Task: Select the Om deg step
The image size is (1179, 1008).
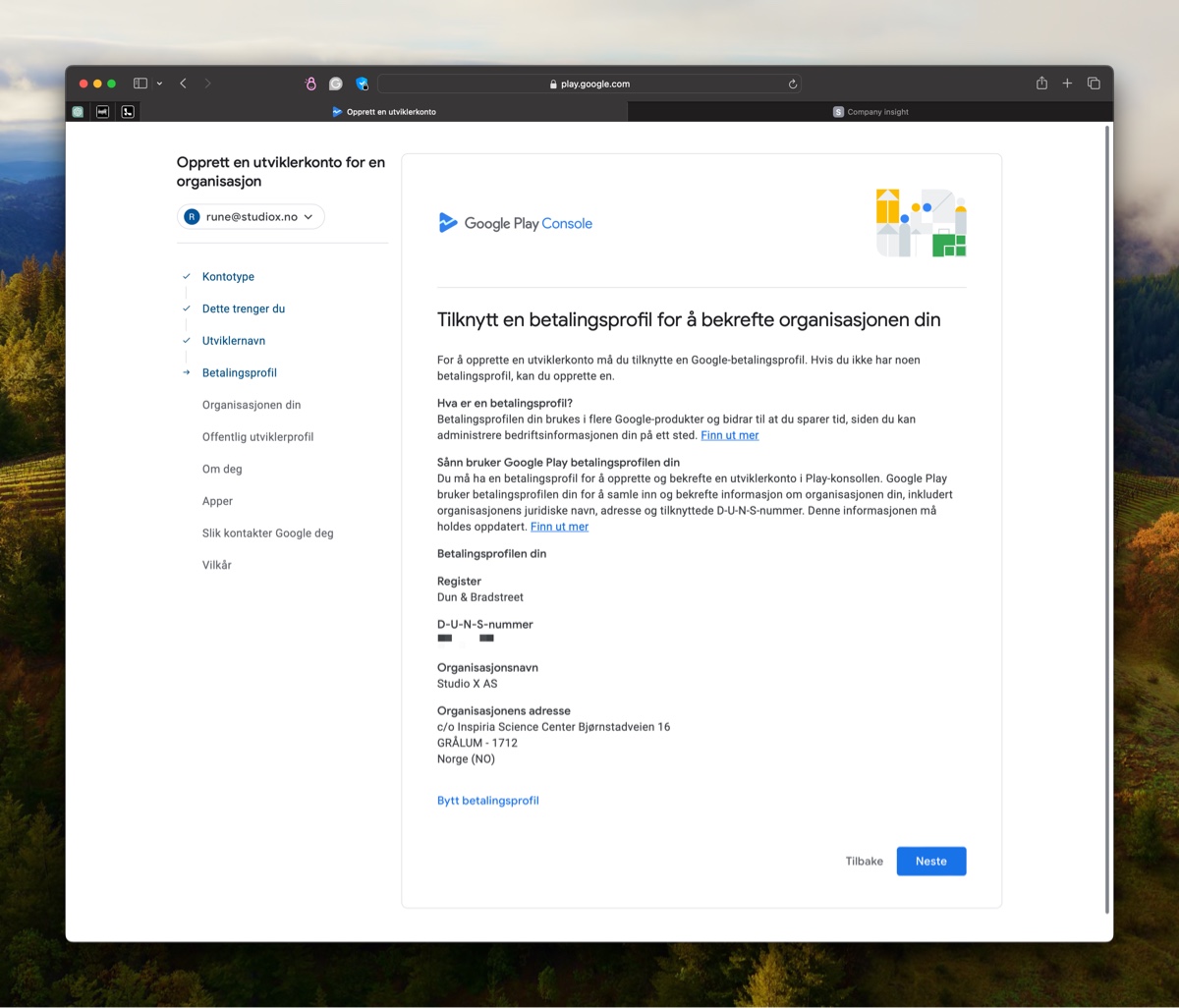Action: point(222,469)
